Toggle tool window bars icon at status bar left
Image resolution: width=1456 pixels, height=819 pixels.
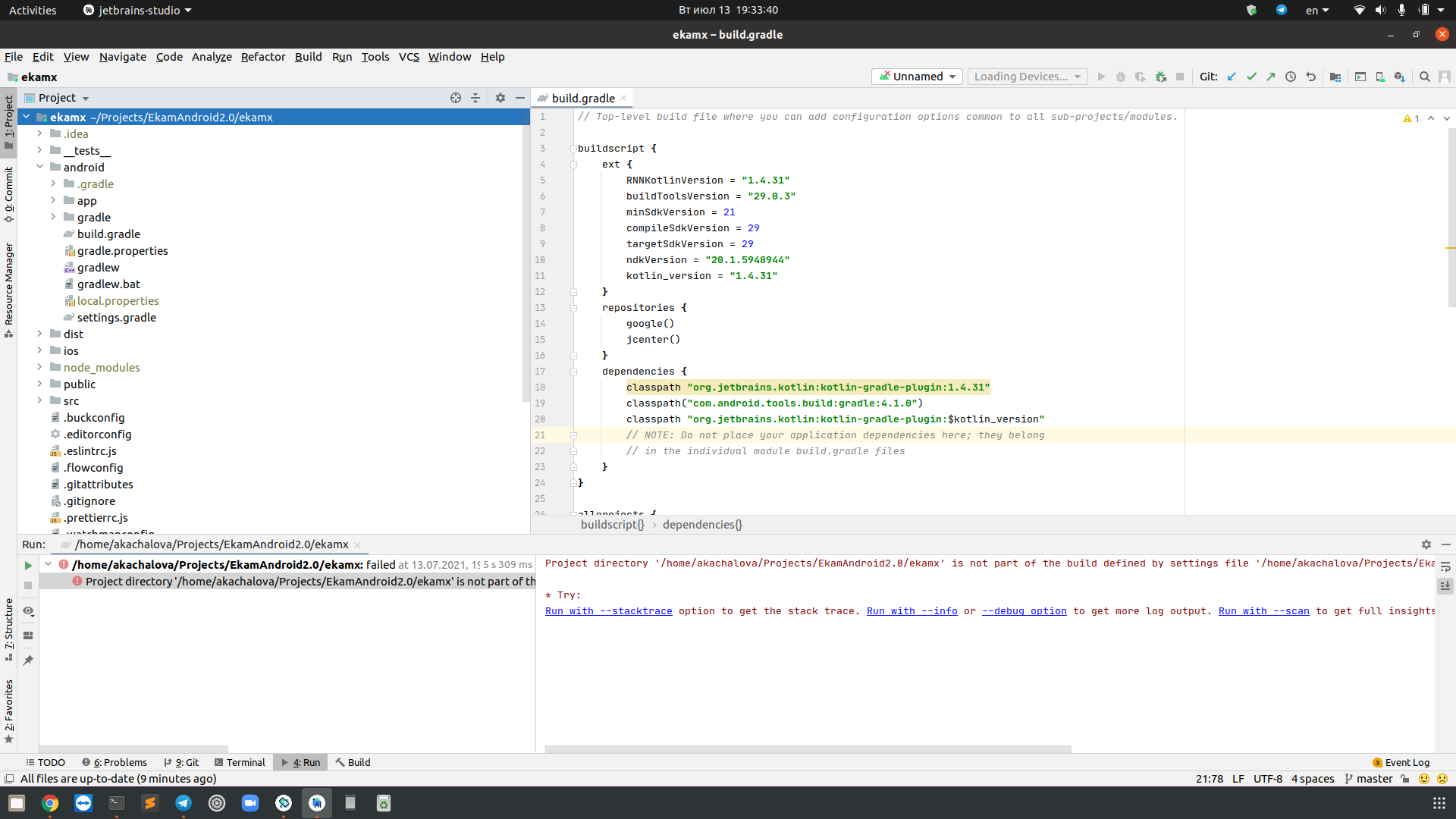click(x=9, y=779)
